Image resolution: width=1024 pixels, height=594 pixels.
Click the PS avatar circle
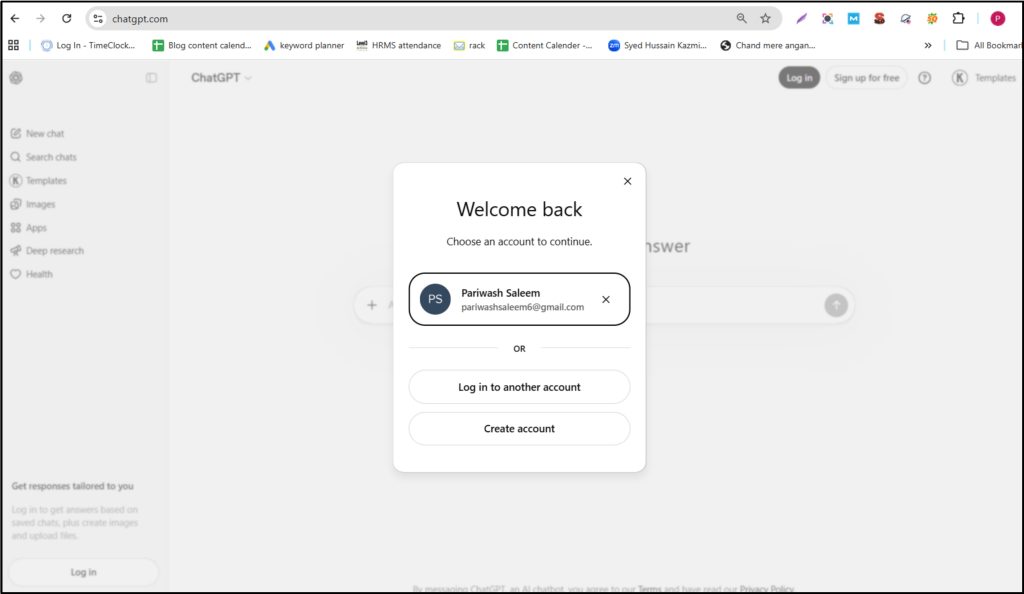pos(435,299)
